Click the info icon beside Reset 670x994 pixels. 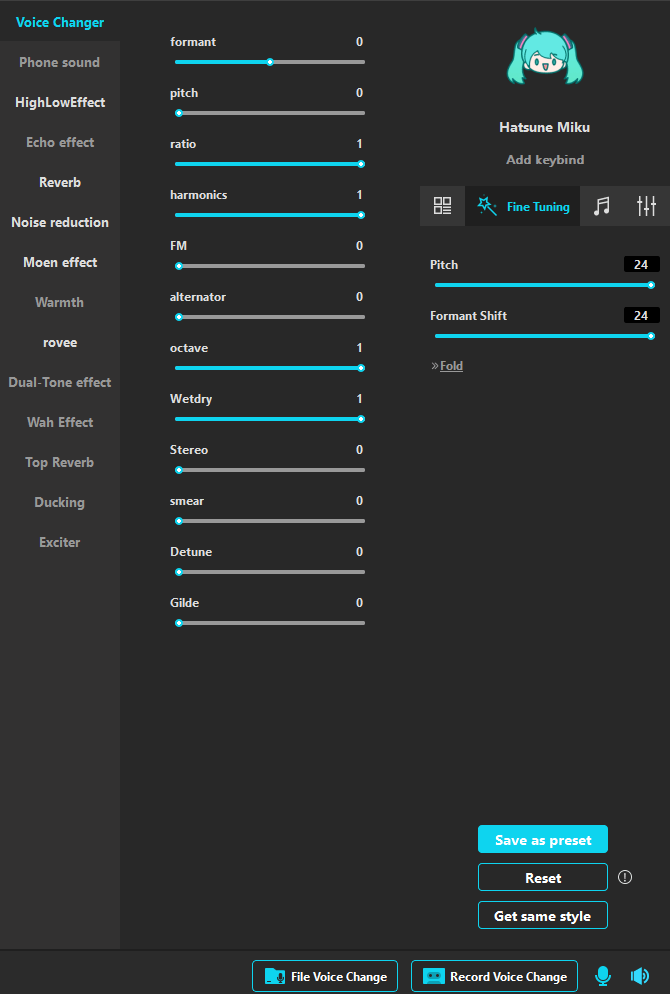625,877
